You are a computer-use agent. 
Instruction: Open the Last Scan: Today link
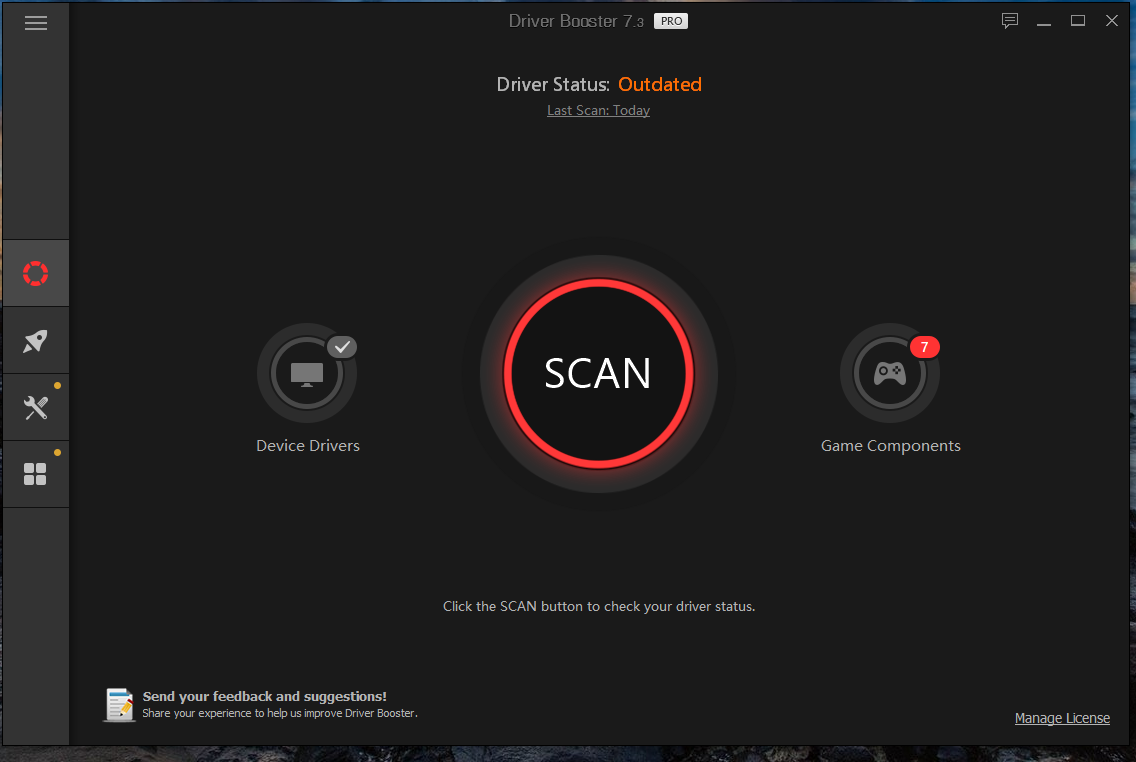(x=598, y=110)
